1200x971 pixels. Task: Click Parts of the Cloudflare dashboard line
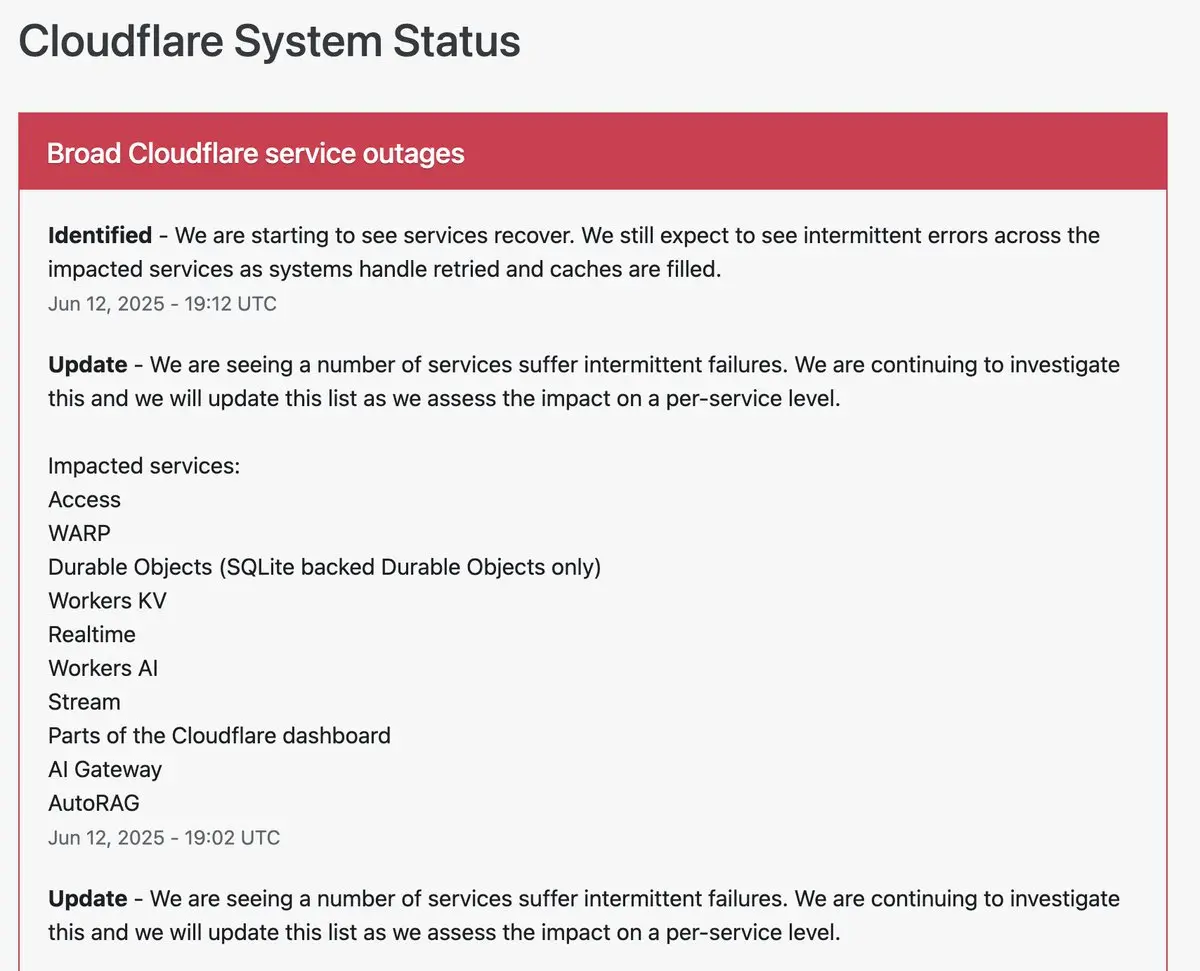[219, 736]
